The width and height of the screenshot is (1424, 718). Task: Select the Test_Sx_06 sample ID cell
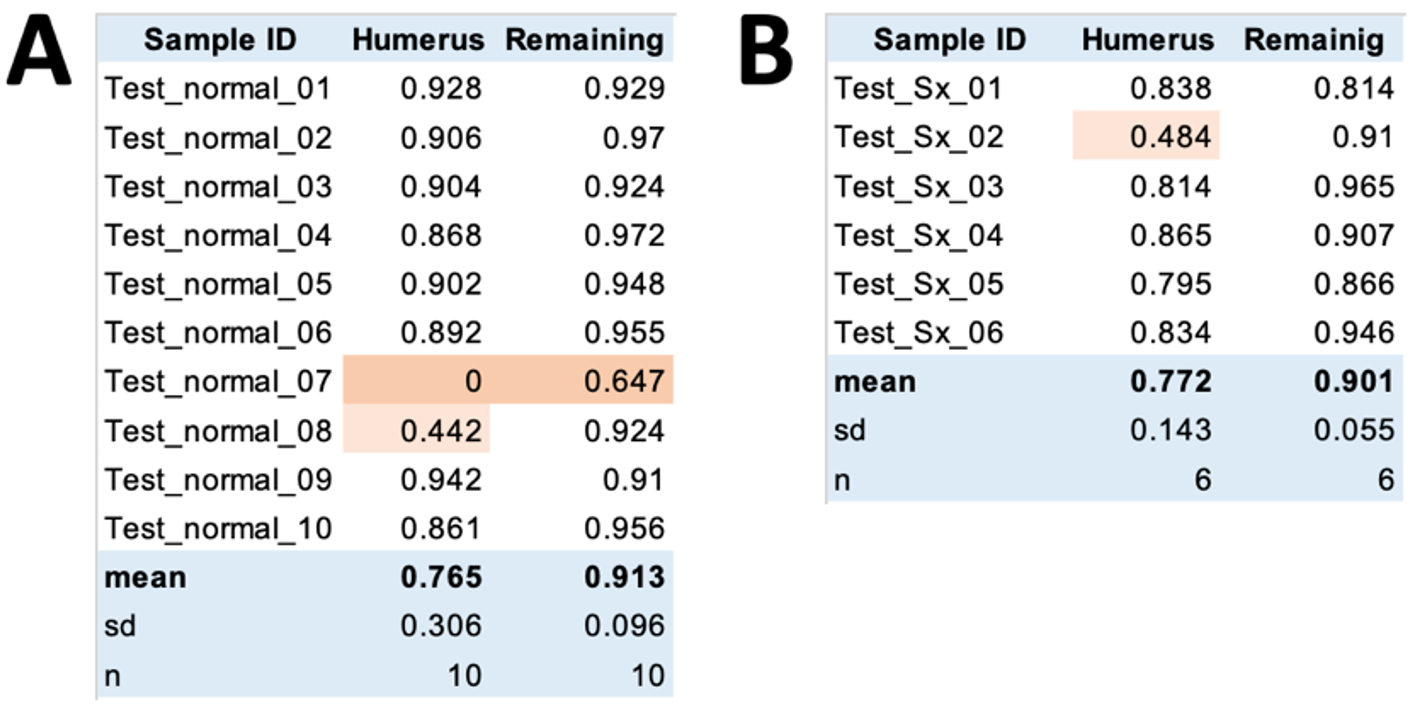(919, 332)
